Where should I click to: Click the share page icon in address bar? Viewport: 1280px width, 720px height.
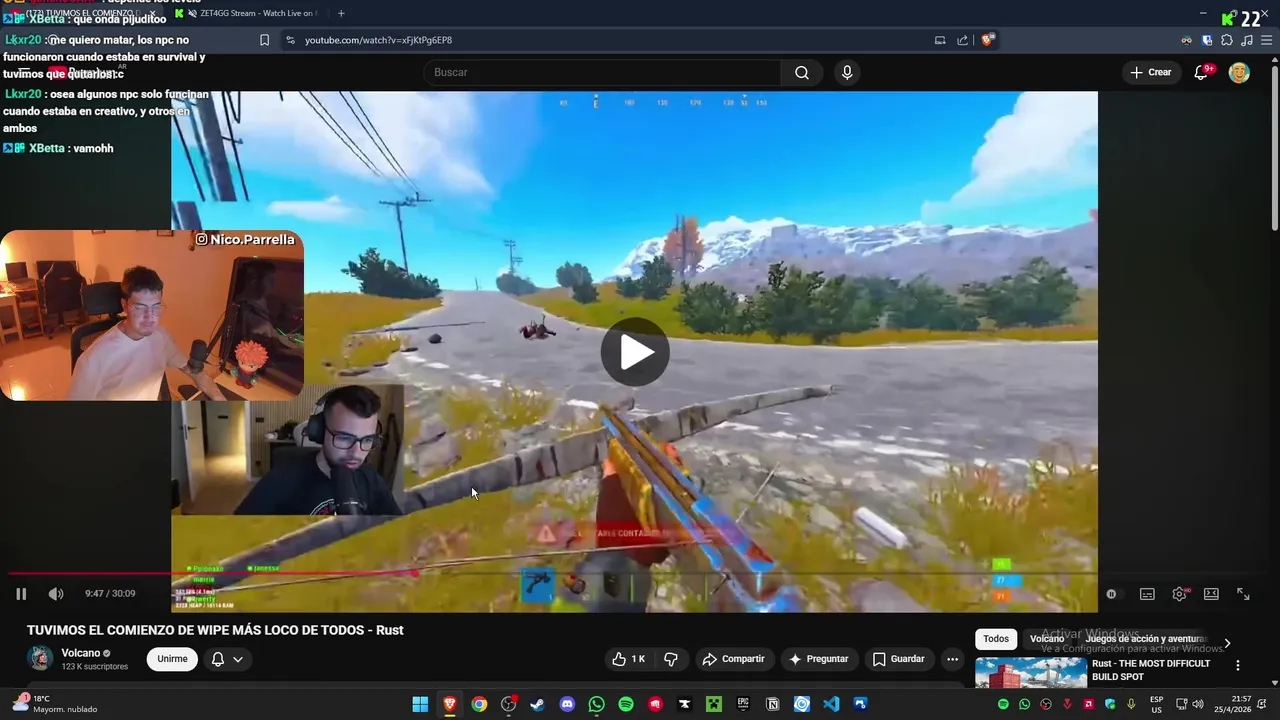point(962,40)
